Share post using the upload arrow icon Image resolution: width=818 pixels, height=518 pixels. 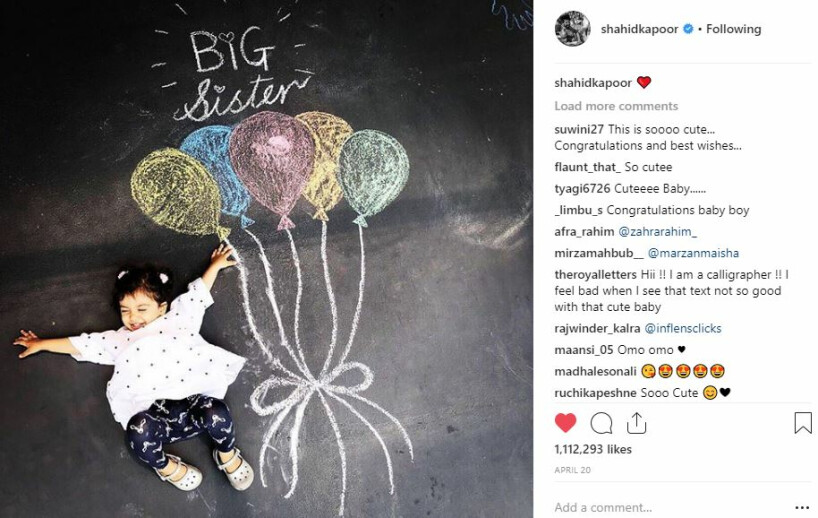(x=636, y=423)
